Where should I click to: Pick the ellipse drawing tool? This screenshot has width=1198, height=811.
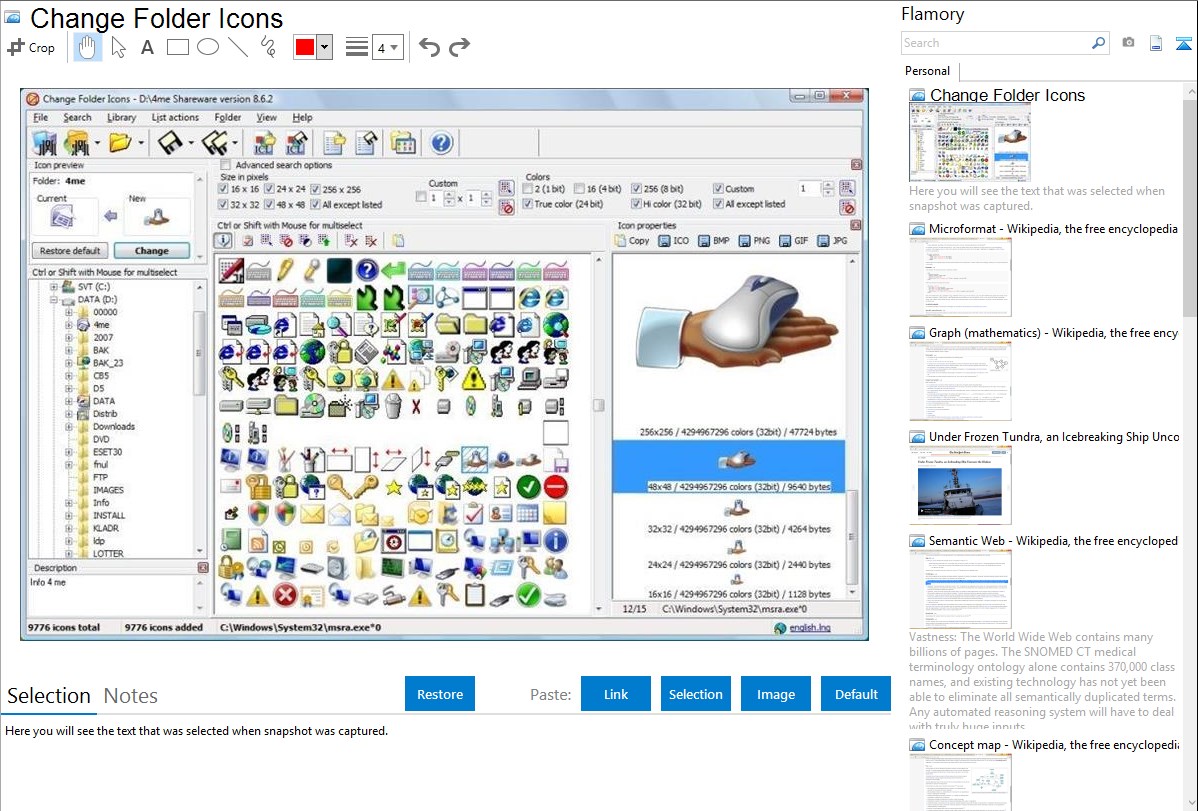(208, 47)
